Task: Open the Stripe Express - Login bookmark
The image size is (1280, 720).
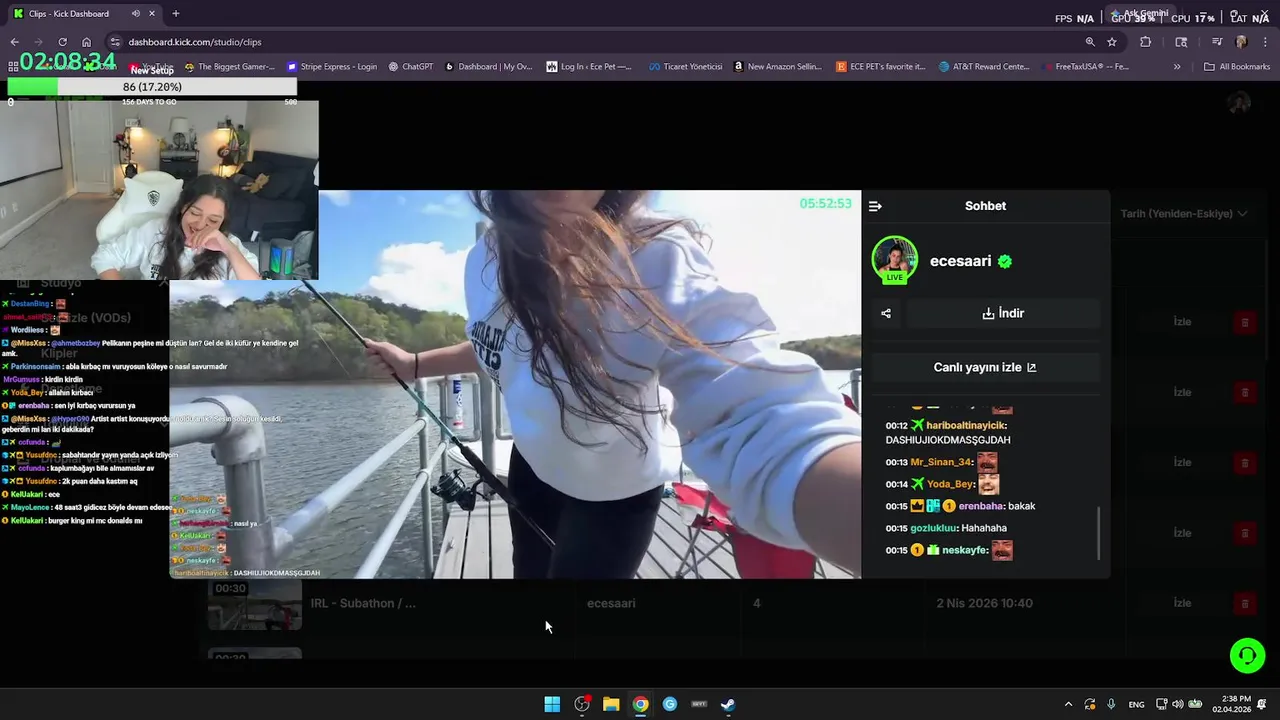Action: point(332,67)
